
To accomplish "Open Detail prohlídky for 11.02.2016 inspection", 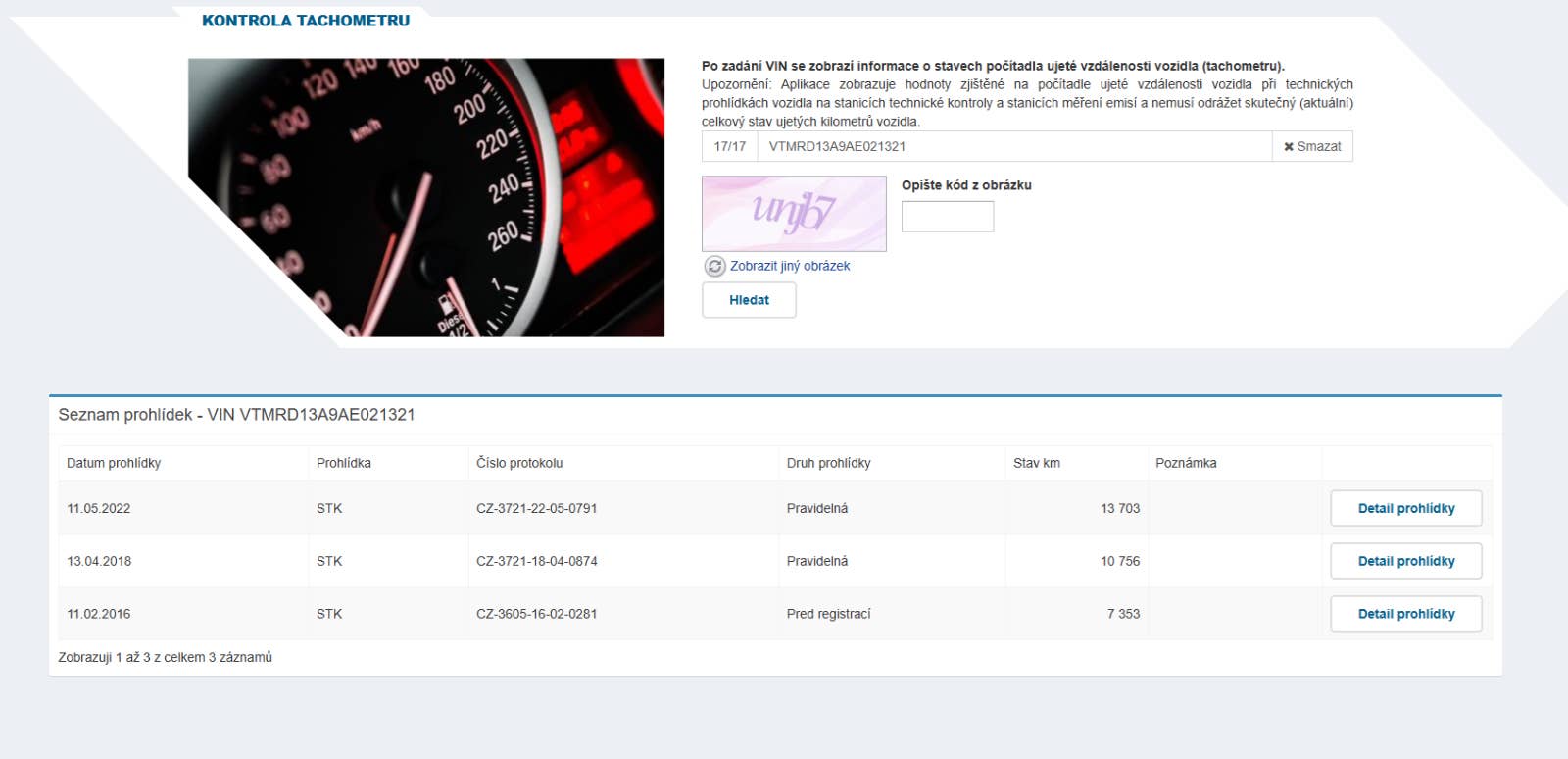I will tap(1405, 614).
